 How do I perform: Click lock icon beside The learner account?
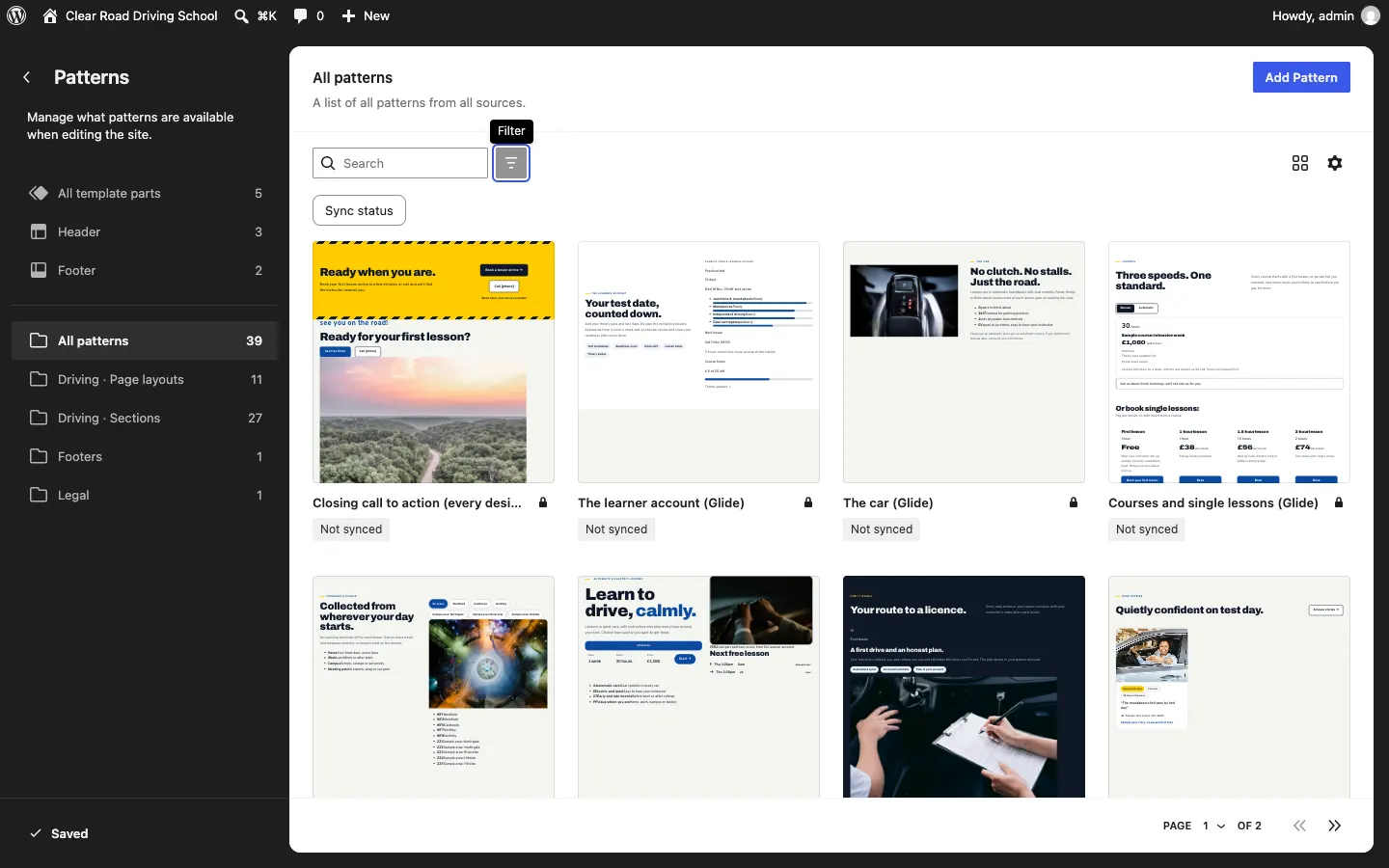pyautogui.click(x=808, y=502)
